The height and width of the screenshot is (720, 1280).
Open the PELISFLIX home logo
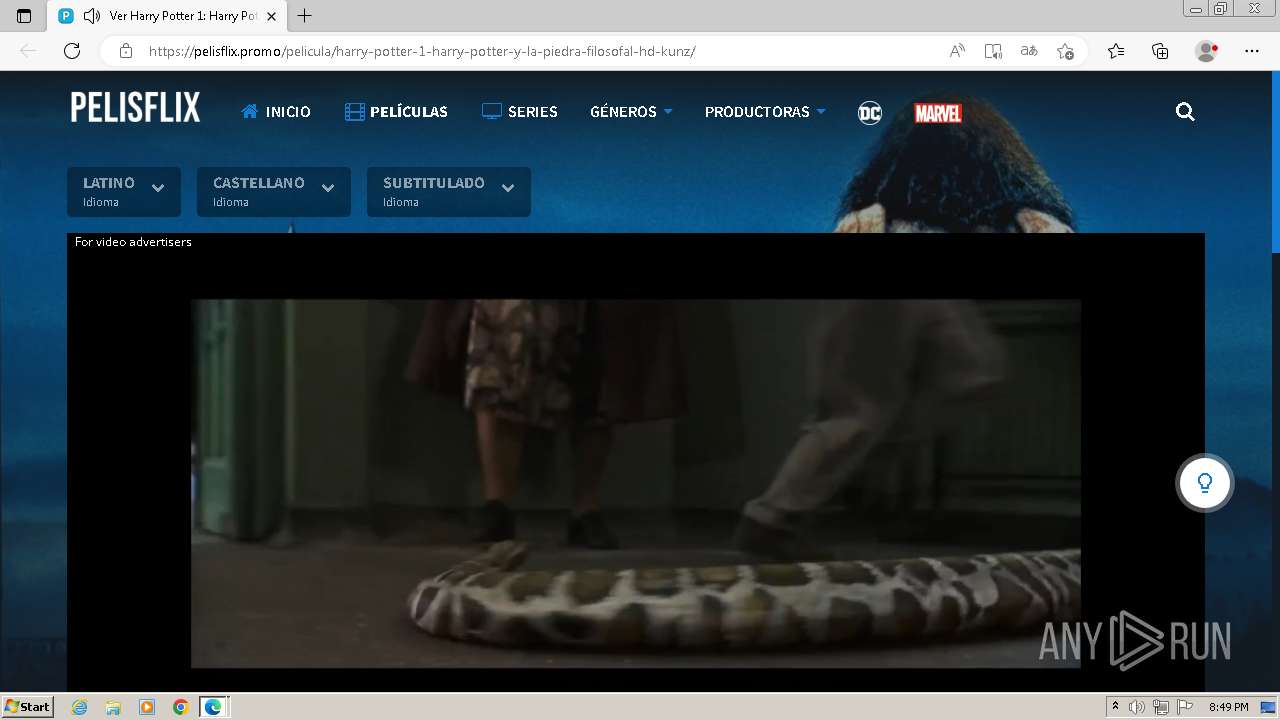135,107
